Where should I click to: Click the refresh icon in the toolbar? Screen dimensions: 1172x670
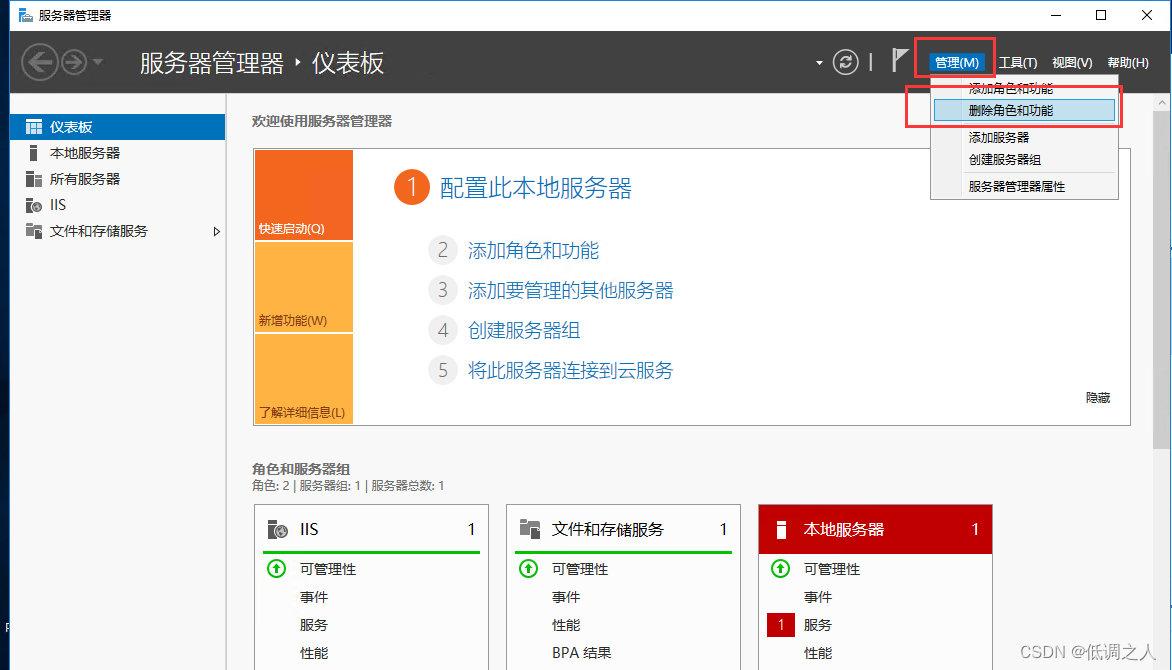point(845,61)
